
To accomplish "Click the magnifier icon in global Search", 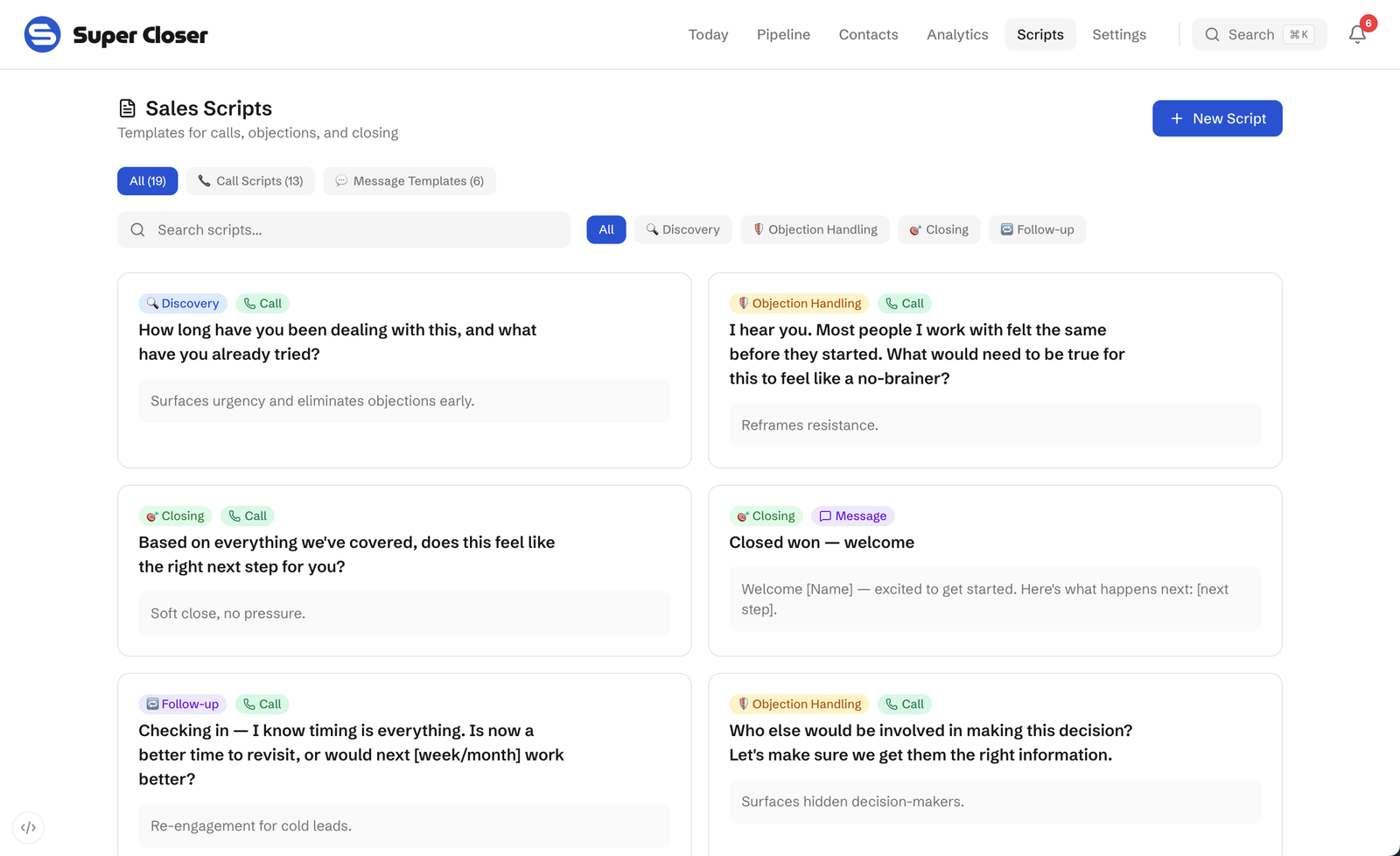I will pos(1212,34).
